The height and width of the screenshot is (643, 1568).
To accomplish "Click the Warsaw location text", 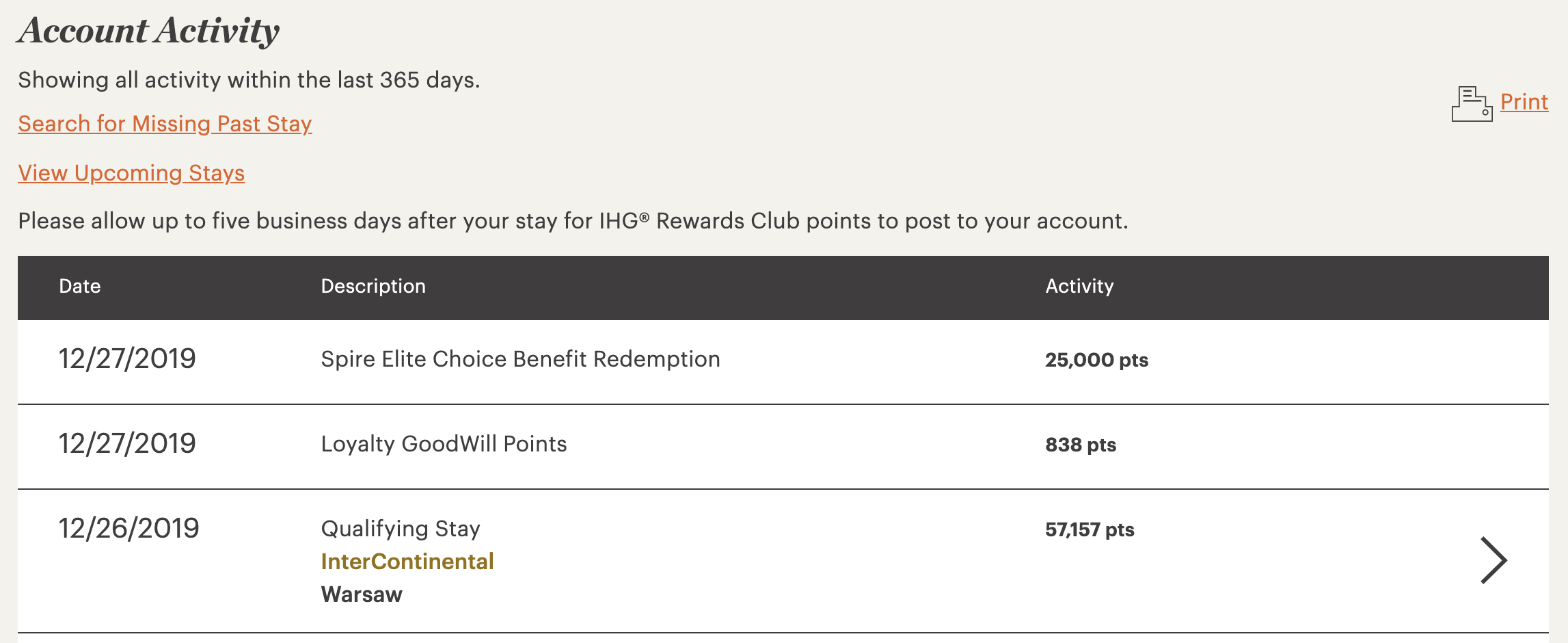I will tap(362, 594).
